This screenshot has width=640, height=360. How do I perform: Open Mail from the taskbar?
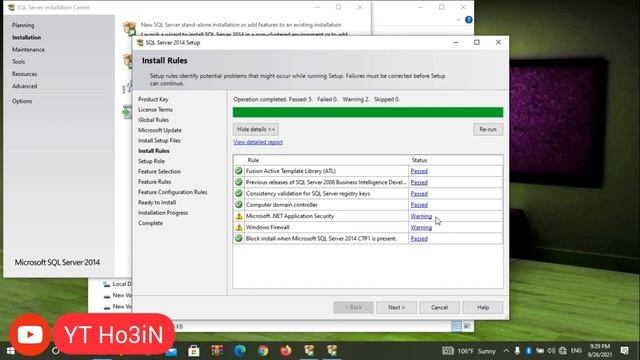(x=171, y=351)
